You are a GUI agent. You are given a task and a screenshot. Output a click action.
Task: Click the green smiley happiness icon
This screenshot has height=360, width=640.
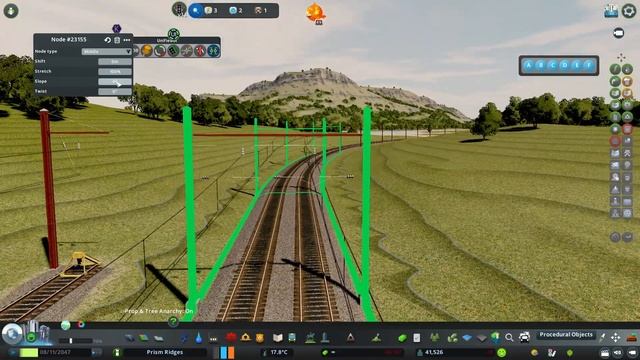[x=502, y=352]
